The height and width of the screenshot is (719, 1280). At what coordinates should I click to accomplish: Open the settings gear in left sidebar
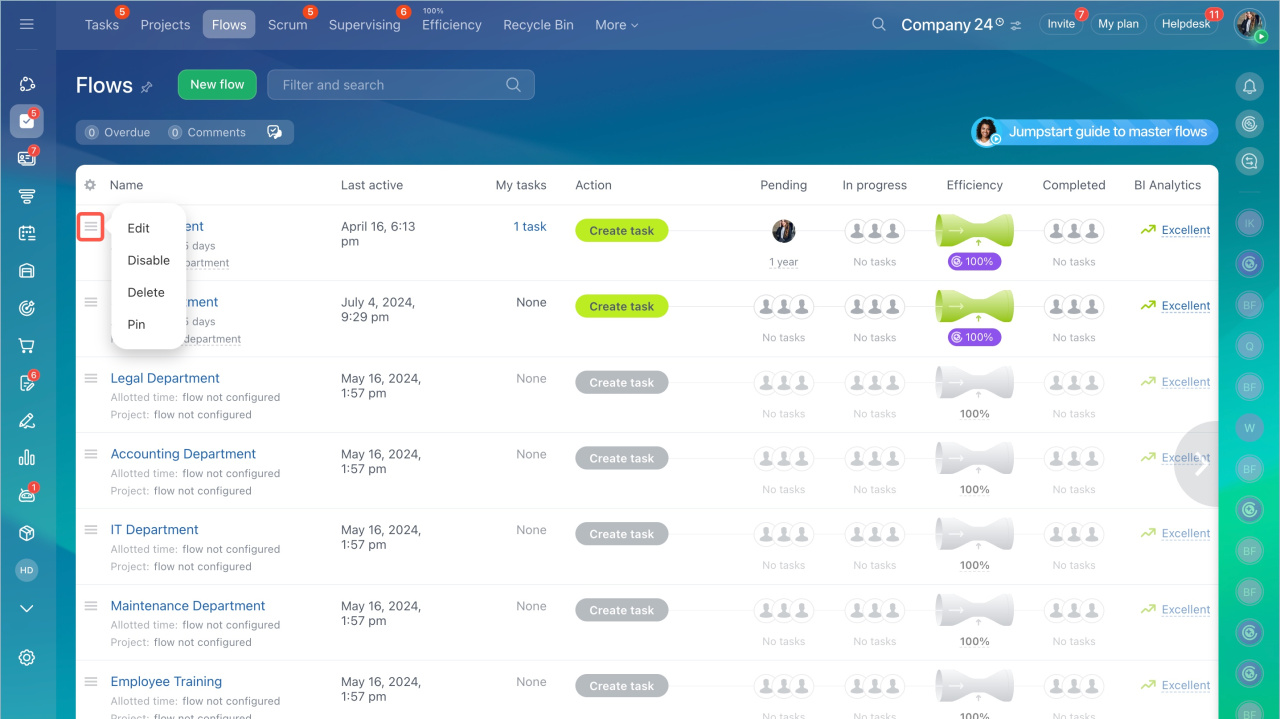[27, 657]
